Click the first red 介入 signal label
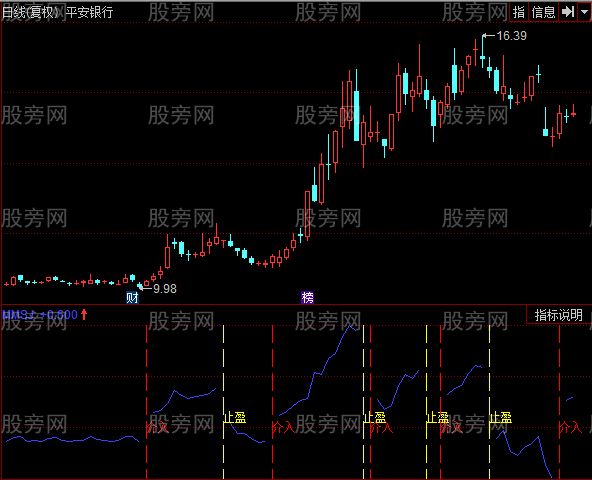The image size is (592, 480). (x=157, y=428)
